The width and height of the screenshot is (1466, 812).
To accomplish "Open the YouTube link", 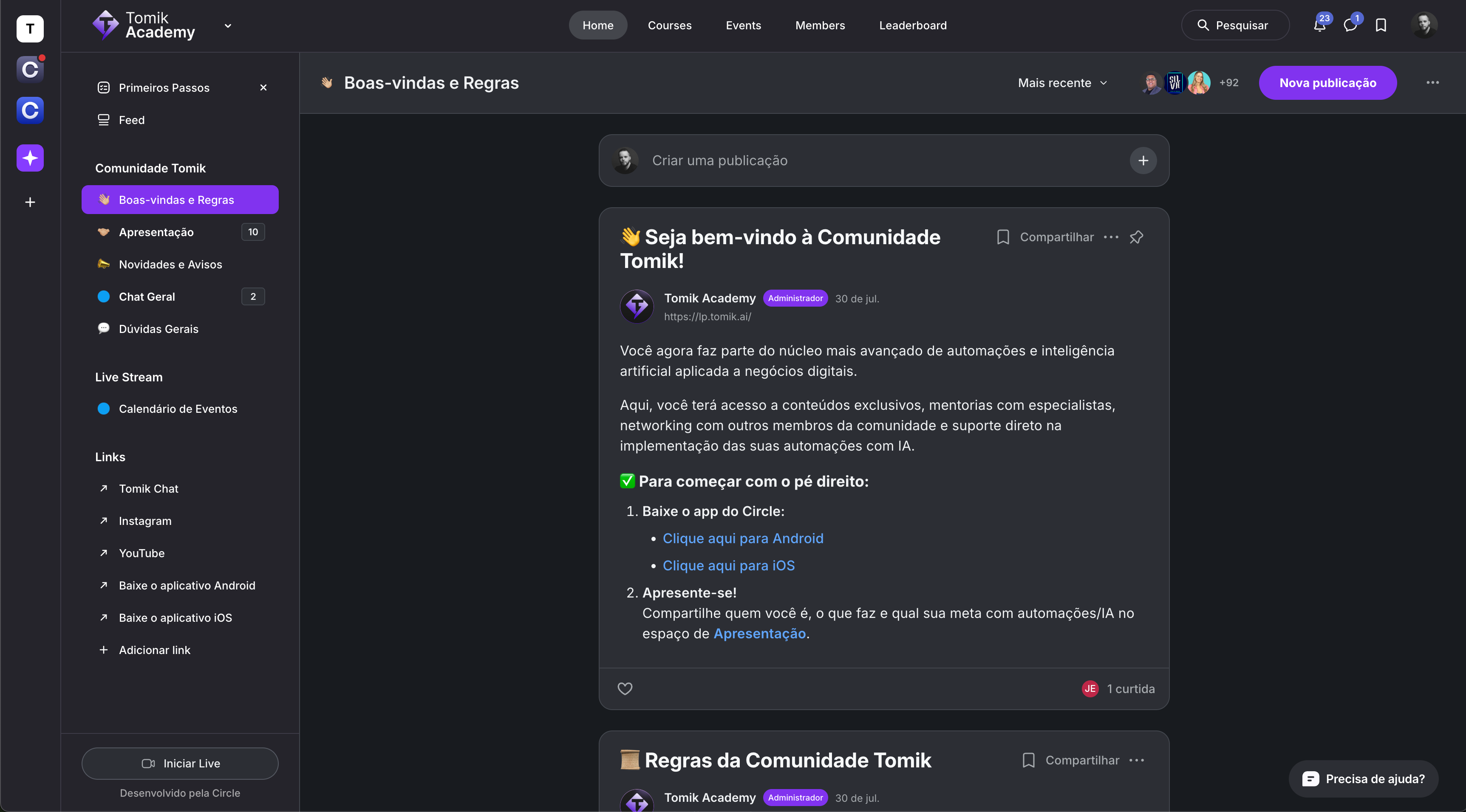I will coord(180,553).
